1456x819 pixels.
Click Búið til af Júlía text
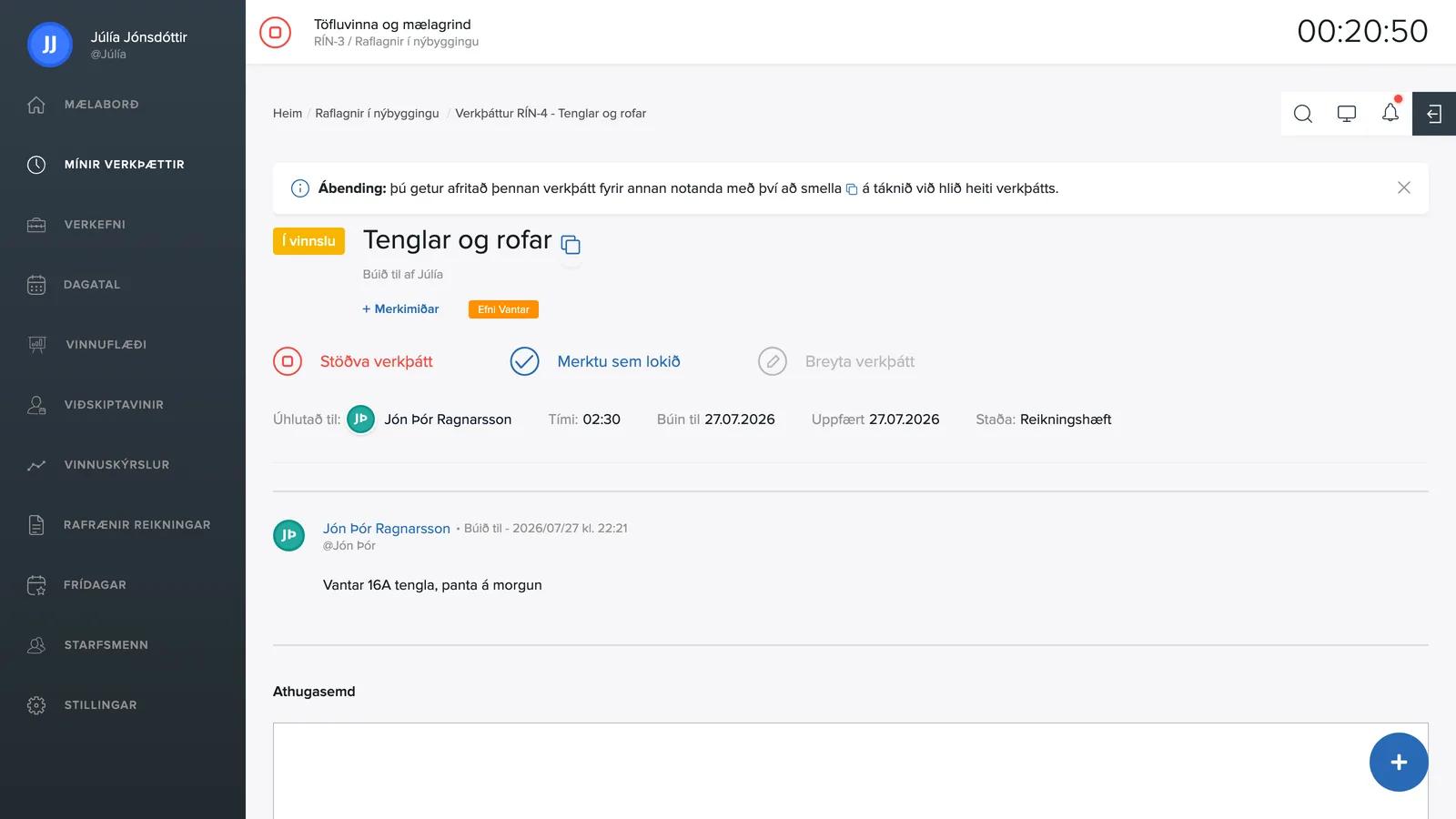tap(403, 274)
